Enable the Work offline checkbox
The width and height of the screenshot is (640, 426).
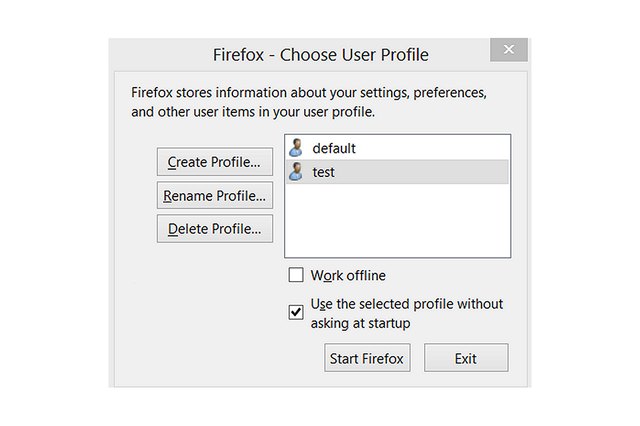[296, 276]
